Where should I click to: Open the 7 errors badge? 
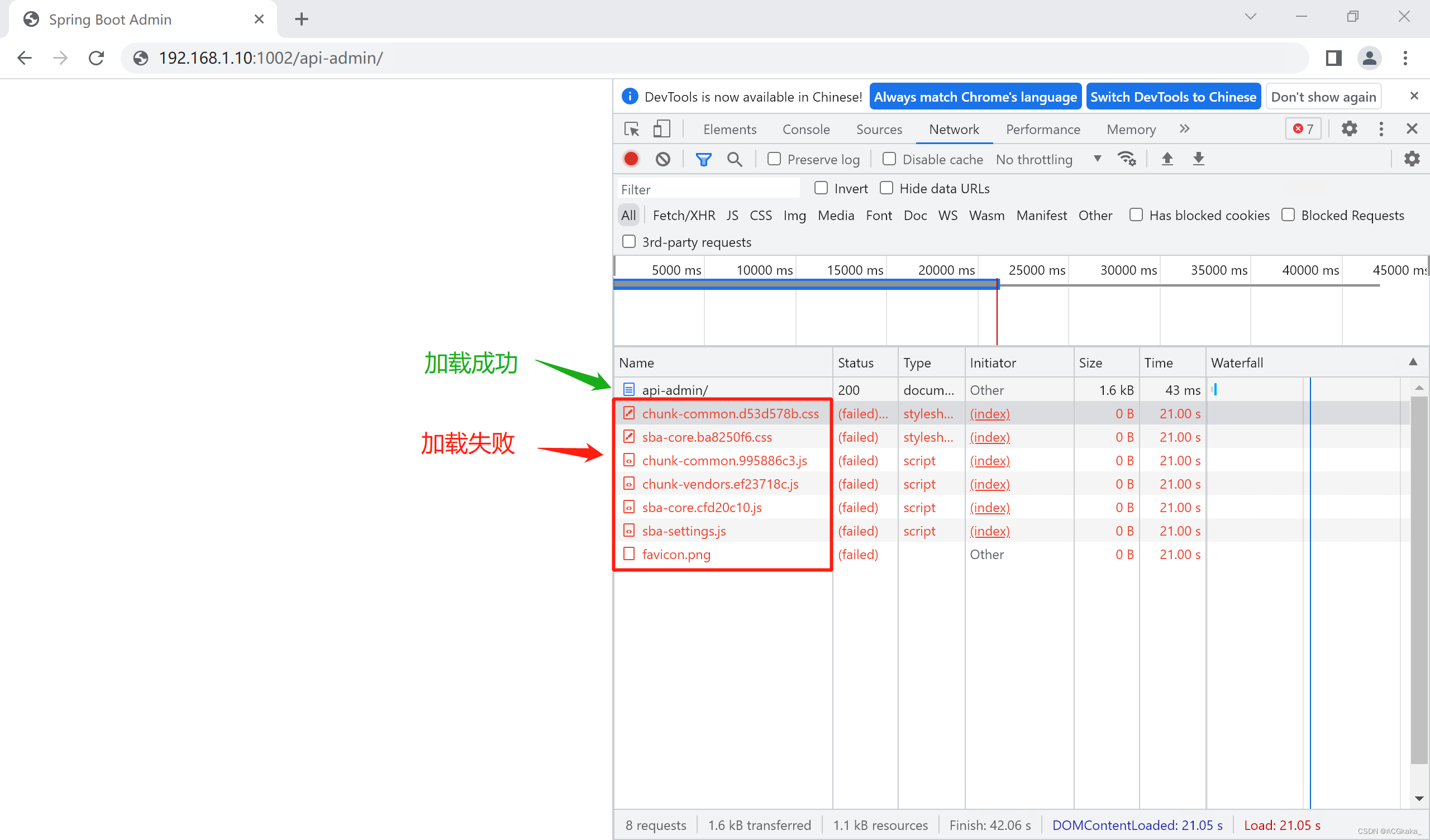click(1303, 129)
